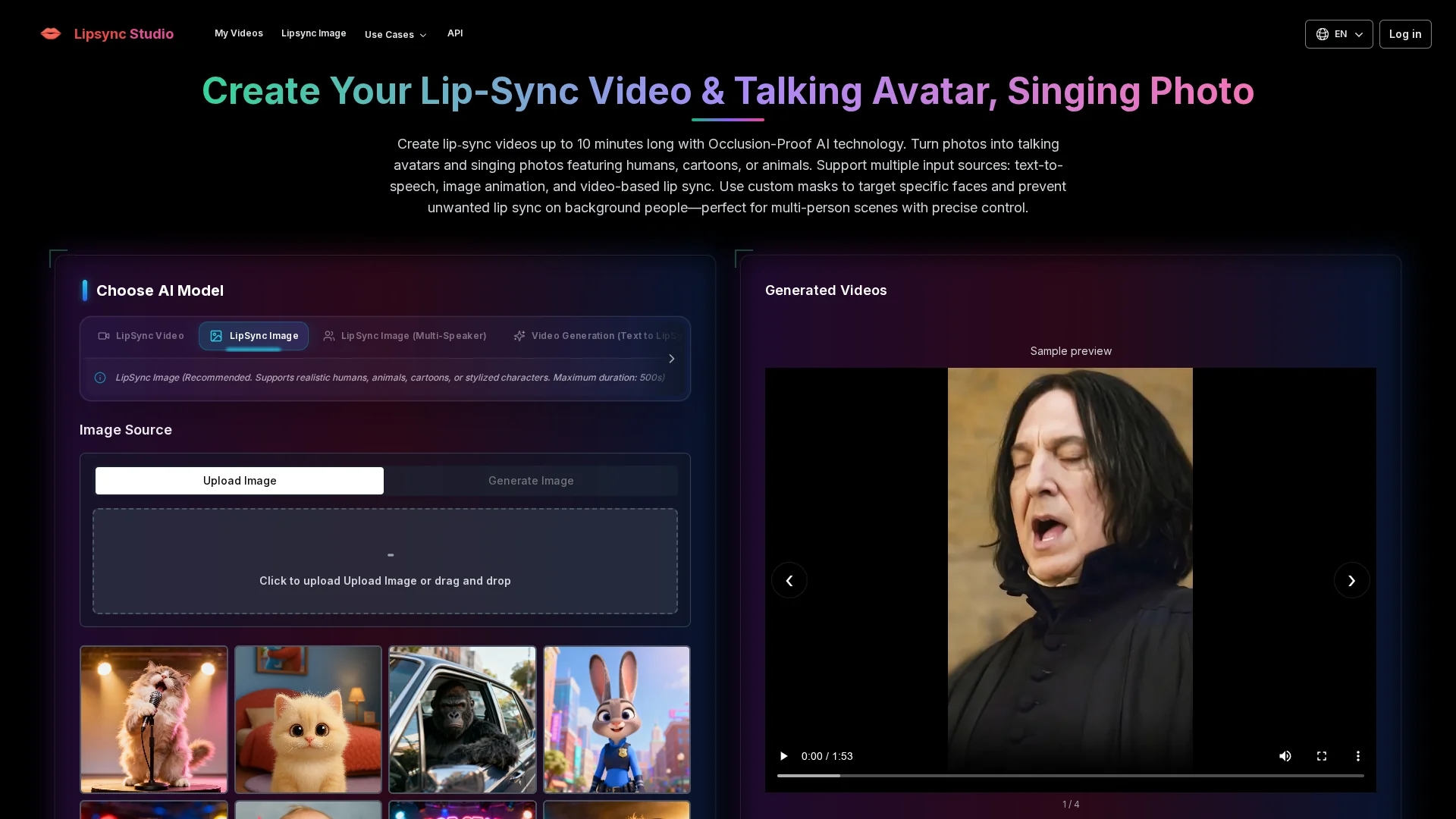1456x819 pixels.
Task: Click the 'Generated Videos' heading
Action: [x=826, y=290]
